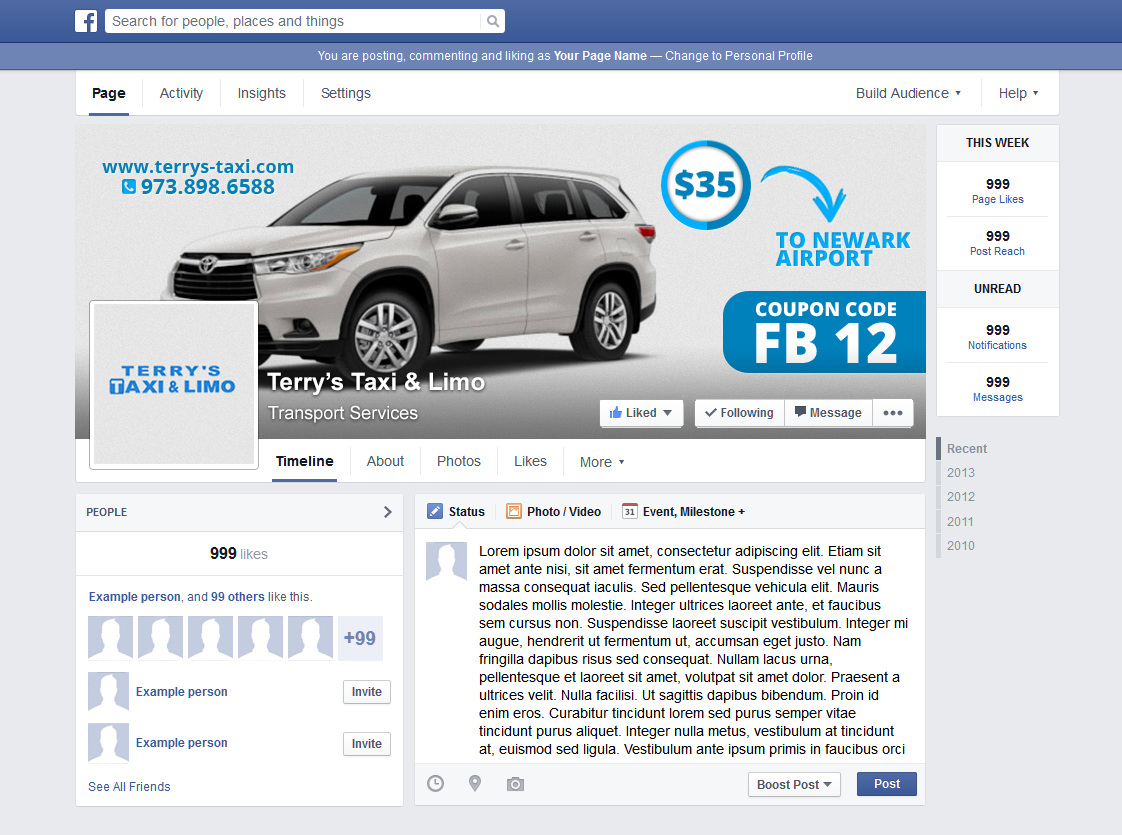Expand the More tab dropdown
The height and width of the screenshot is (835, 1122).
602,462
